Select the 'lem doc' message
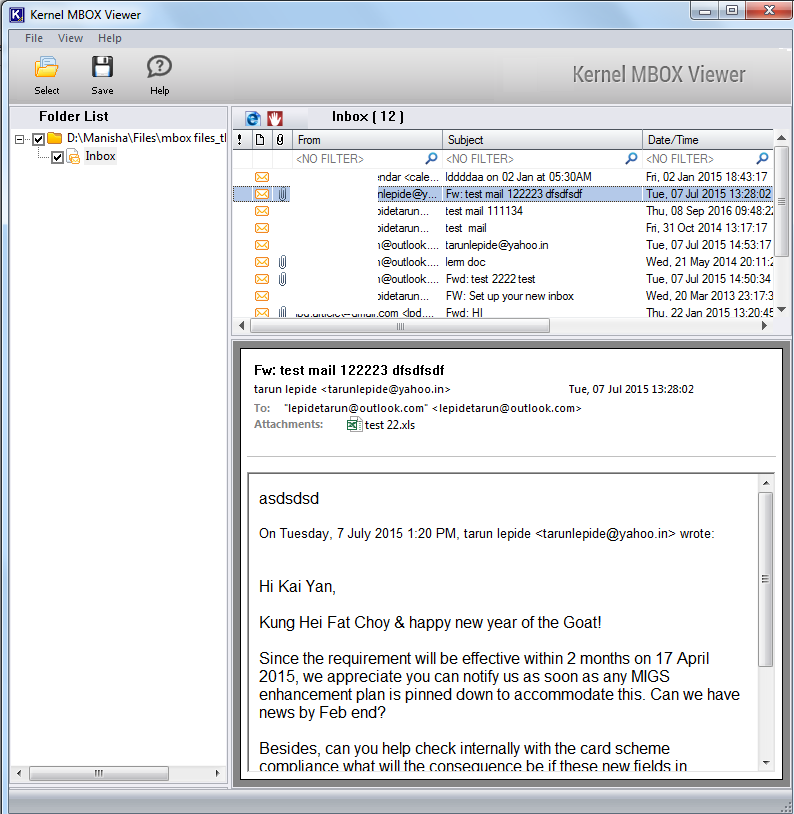Screen dimensions: 794x814 pyautogui.click(x=503, y=262)
